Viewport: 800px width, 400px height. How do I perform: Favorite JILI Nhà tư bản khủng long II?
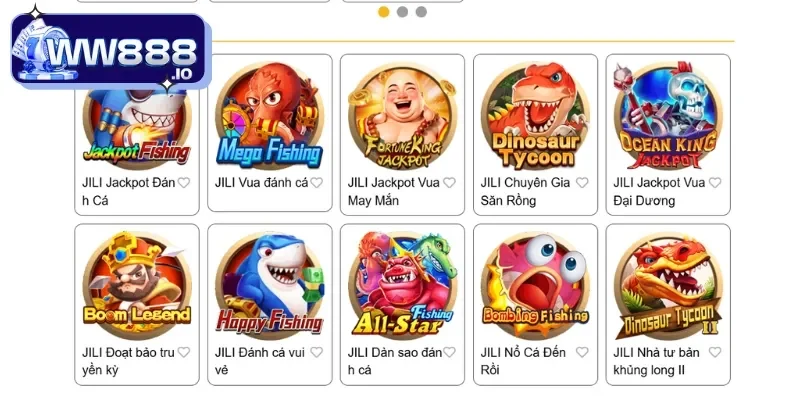point(715,352)
